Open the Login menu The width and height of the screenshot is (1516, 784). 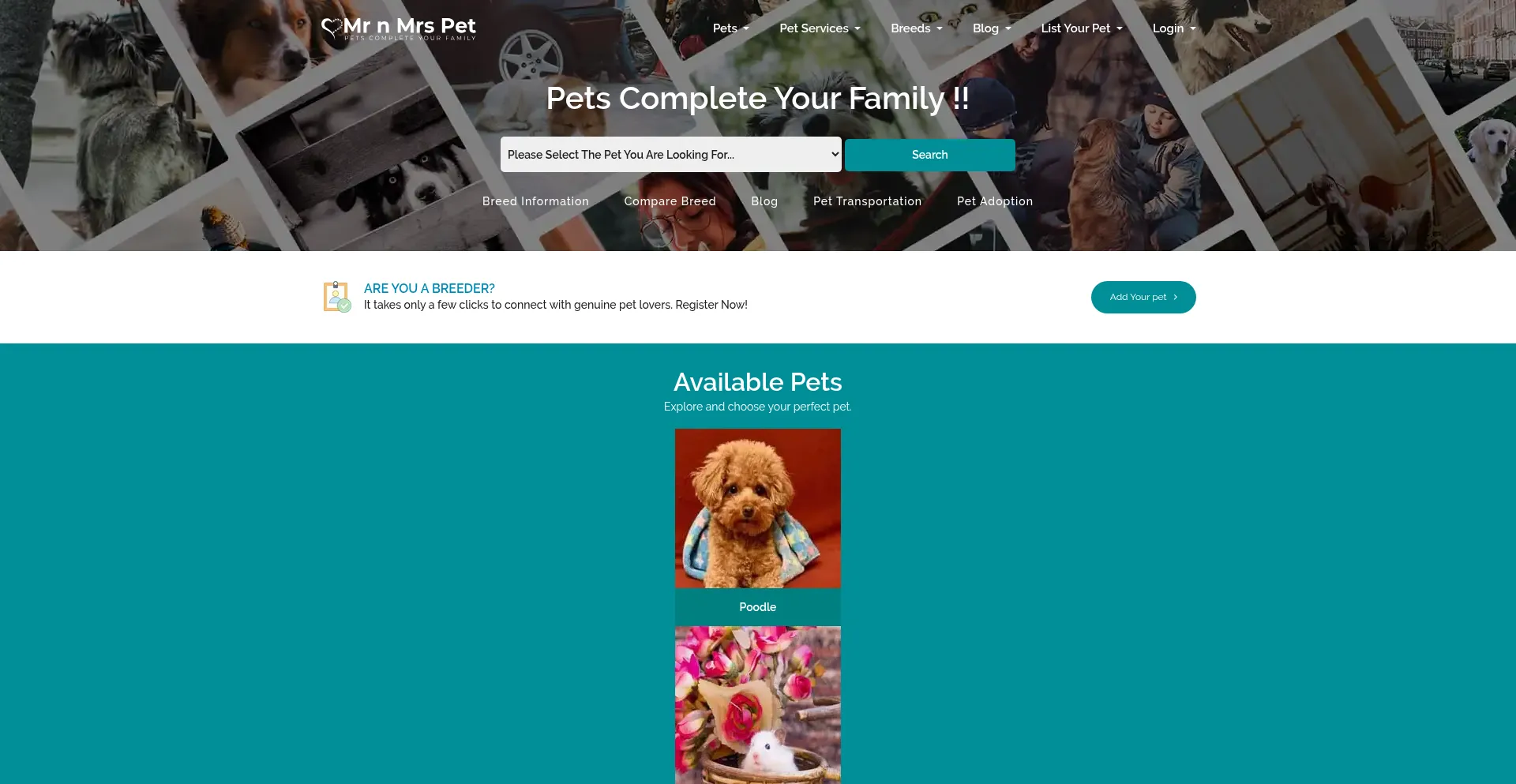click(x=1173, y=28)
